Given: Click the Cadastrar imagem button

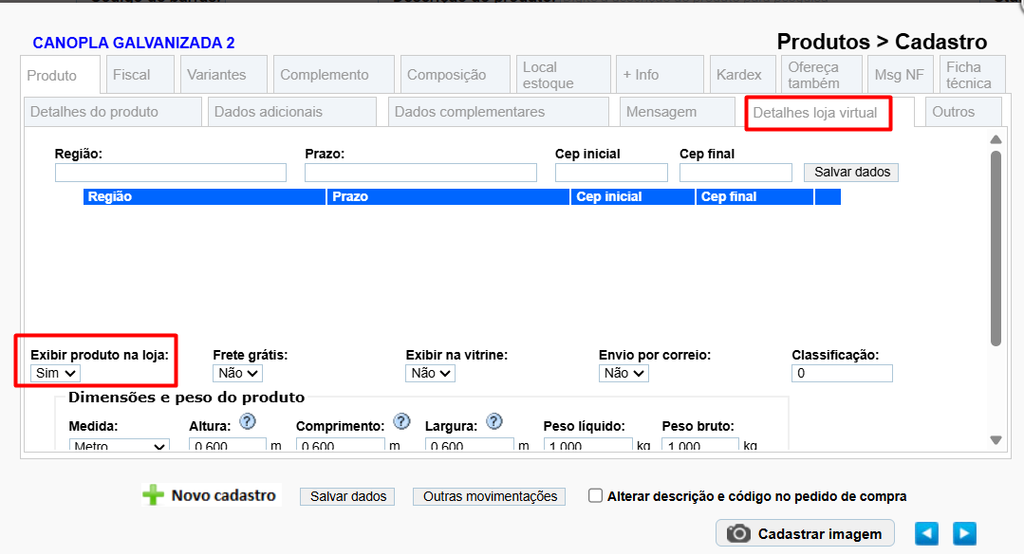Looking at the screenshot, I should (805, 534).
